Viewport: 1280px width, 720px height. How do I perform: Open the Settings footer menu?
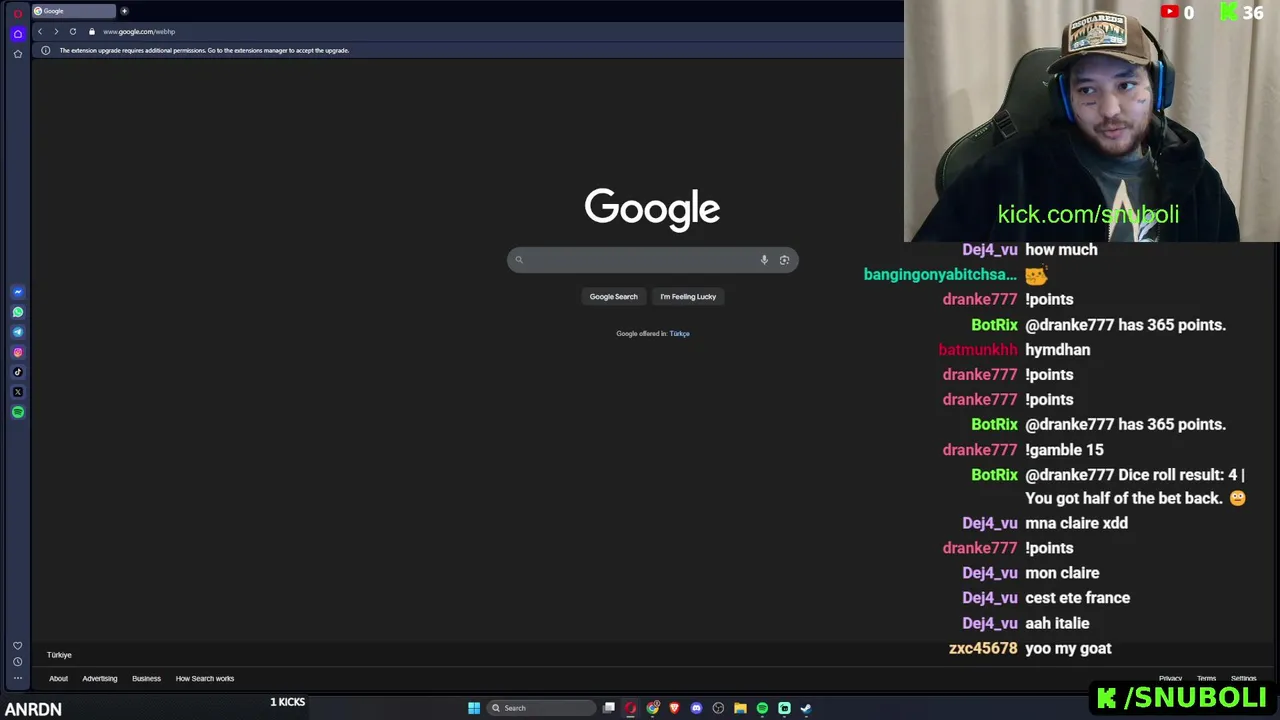point(1243,678)
